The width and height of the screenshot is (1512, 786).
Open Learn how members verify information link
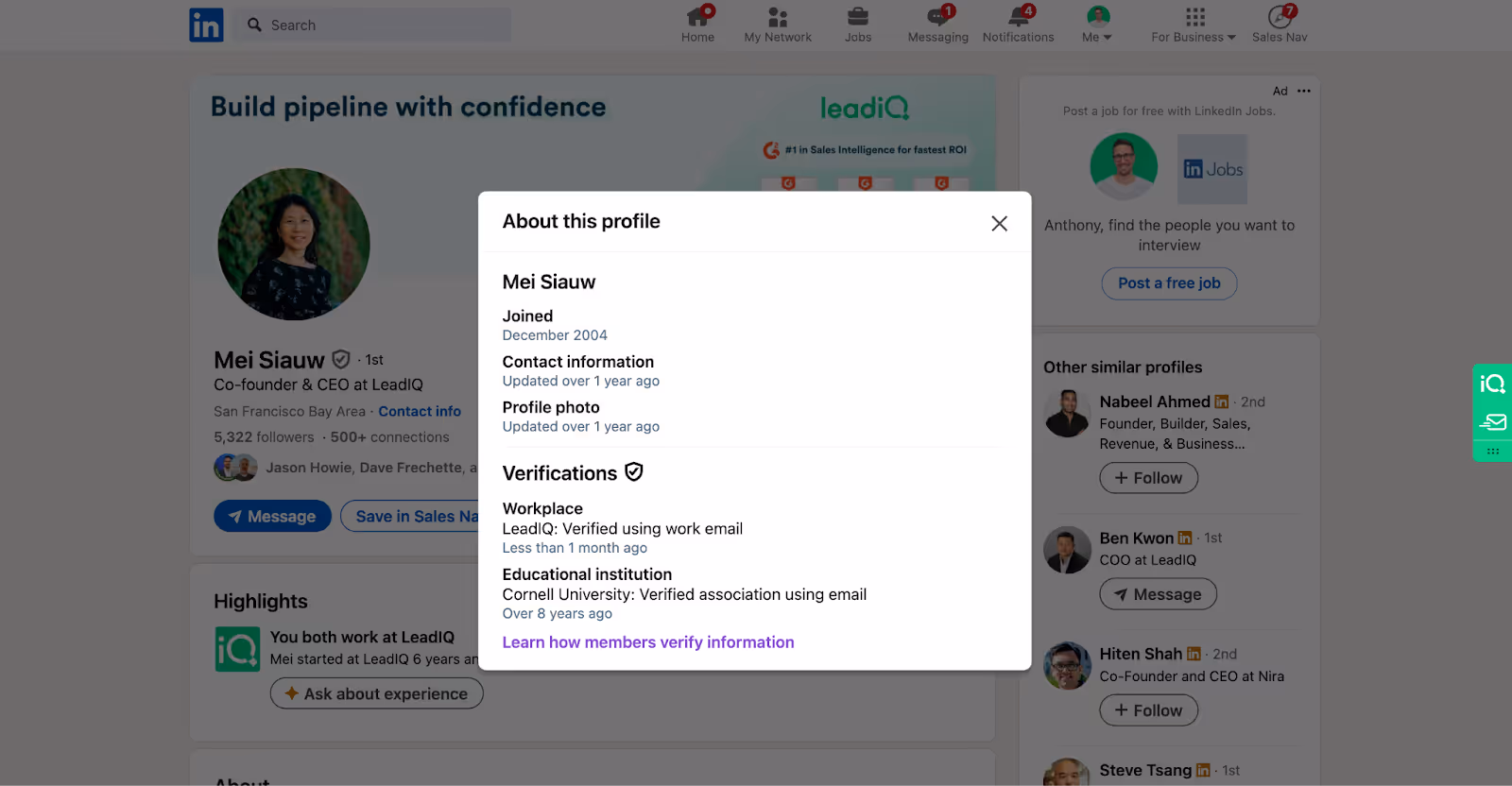click(648, 642)
